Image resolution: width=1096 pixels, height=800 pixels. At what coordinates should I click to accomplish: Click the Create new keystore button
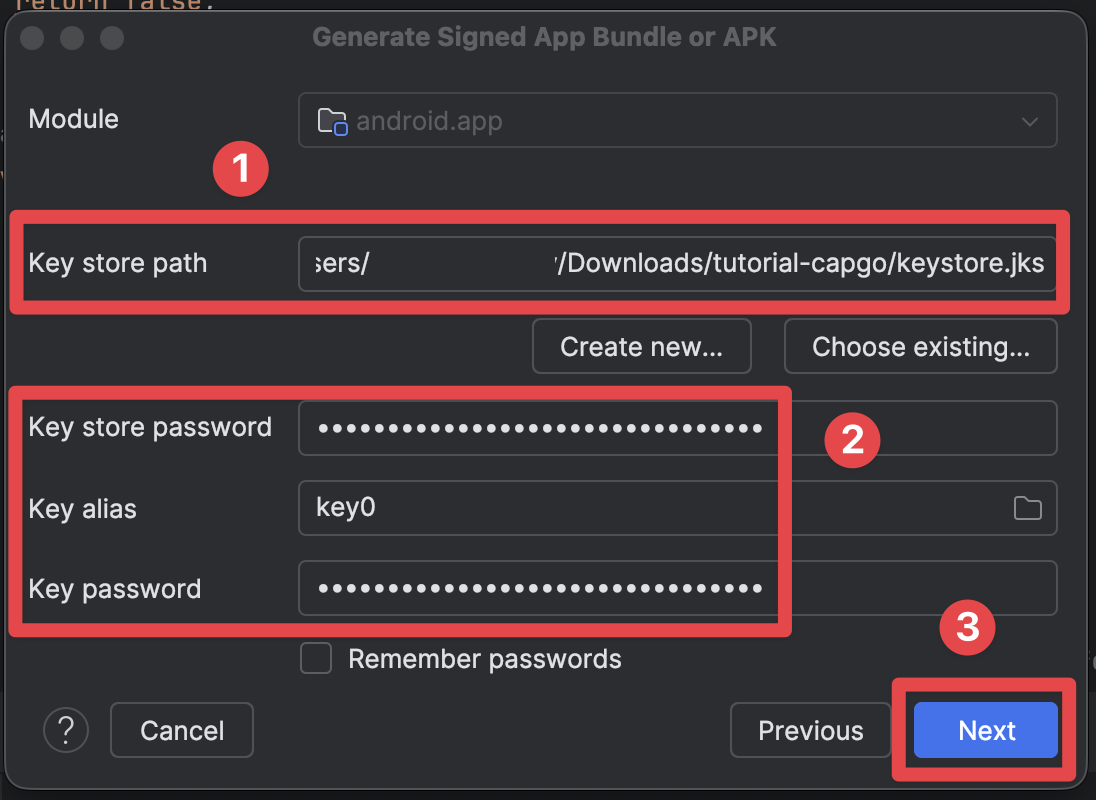pos(641,346)
